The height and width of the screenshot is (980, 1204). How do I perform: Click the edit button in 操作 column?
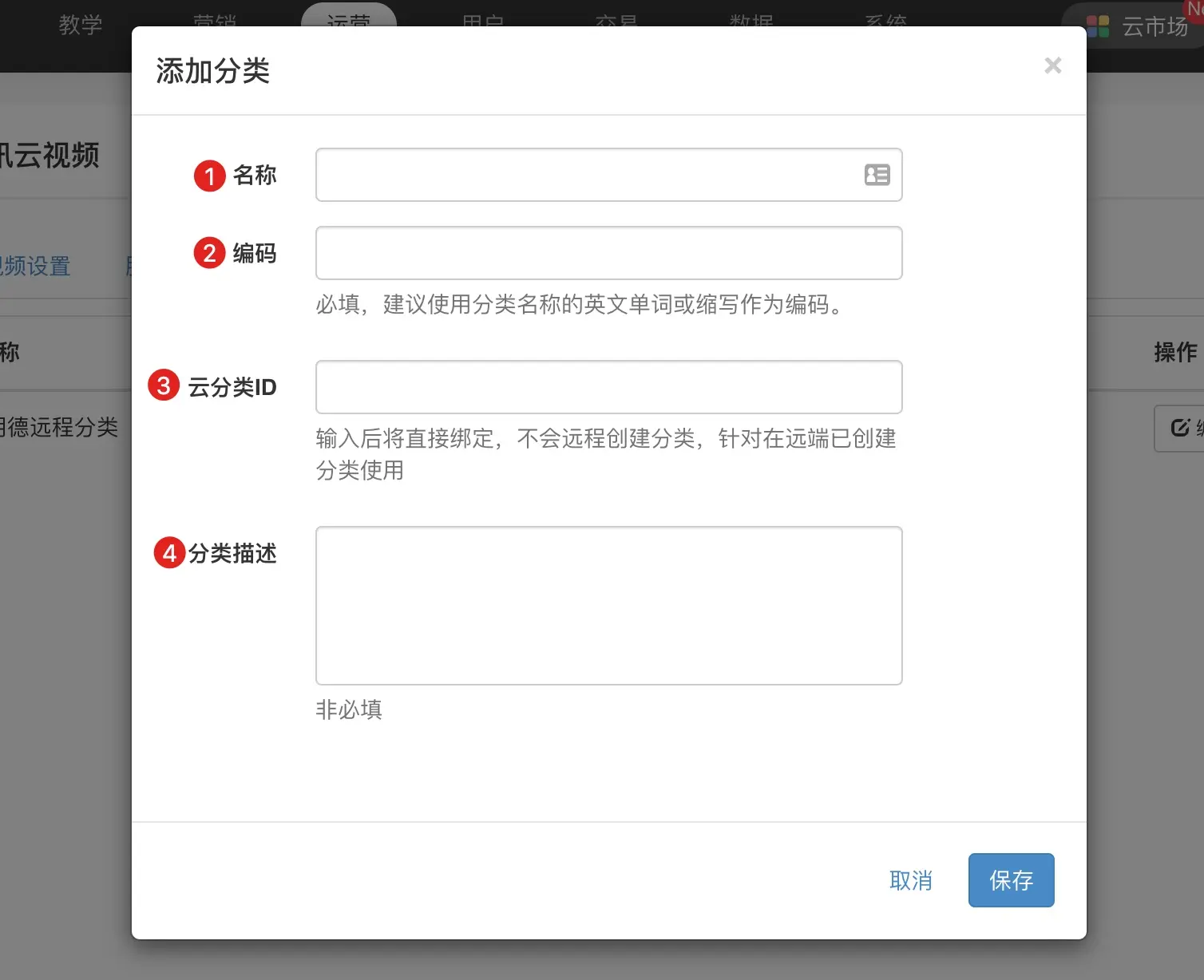1181,429
